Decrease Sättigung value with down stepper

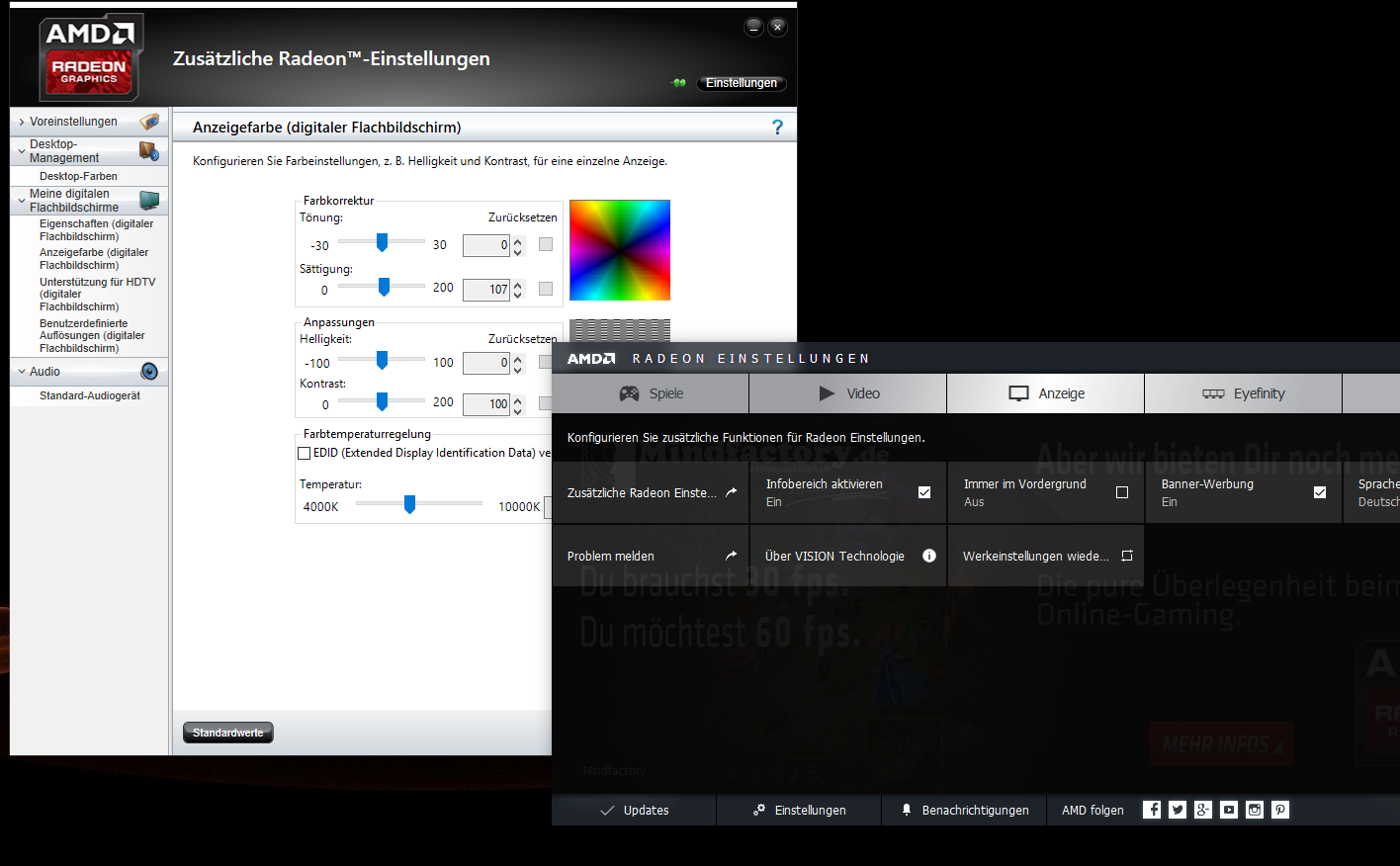tap(517, 295)
